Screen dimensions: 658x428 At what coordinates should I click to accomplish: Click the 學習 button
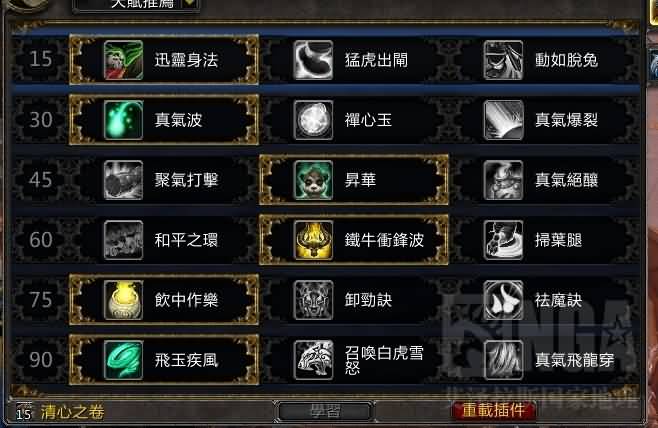tap(324, 412)
